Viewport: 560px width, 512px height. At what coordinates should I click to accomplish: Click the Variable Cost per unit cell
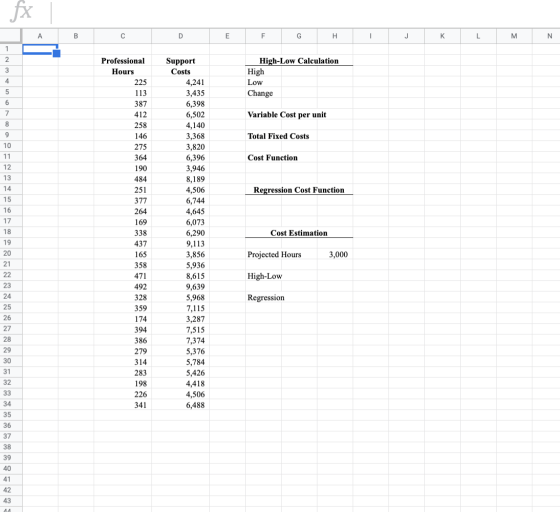(287, 115)
